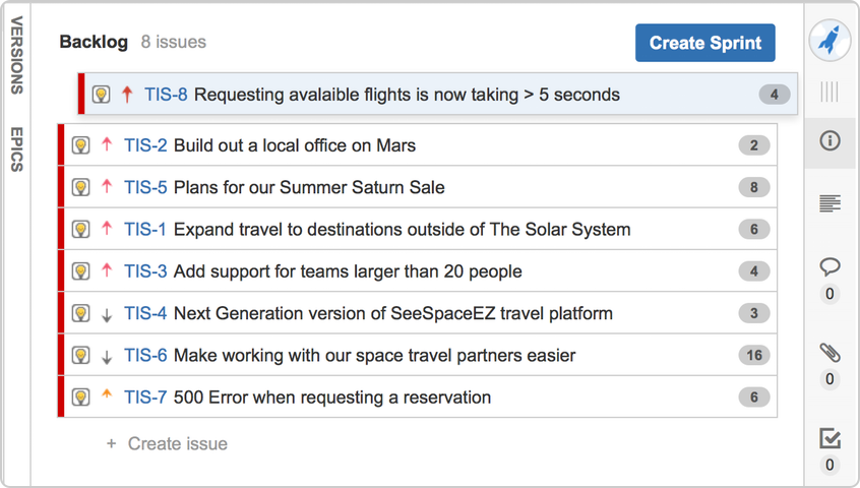
Task: Grab the vertical bars panel resize handle
Action: pyautogui.click(x=829, y=92)
